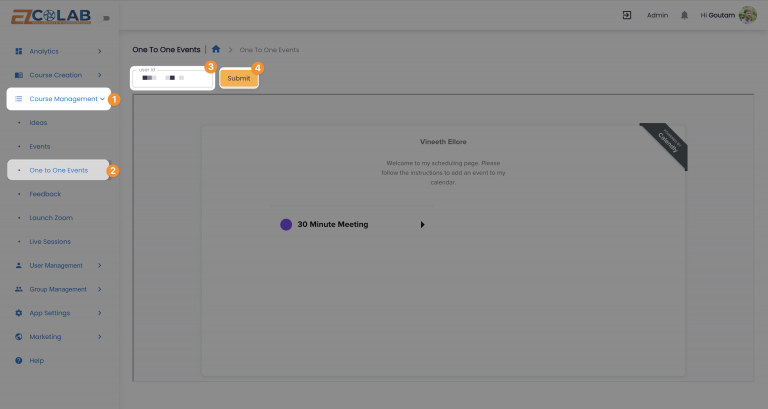Click the App Settings gear icon
768x409 pixels.
pos(19,313)
